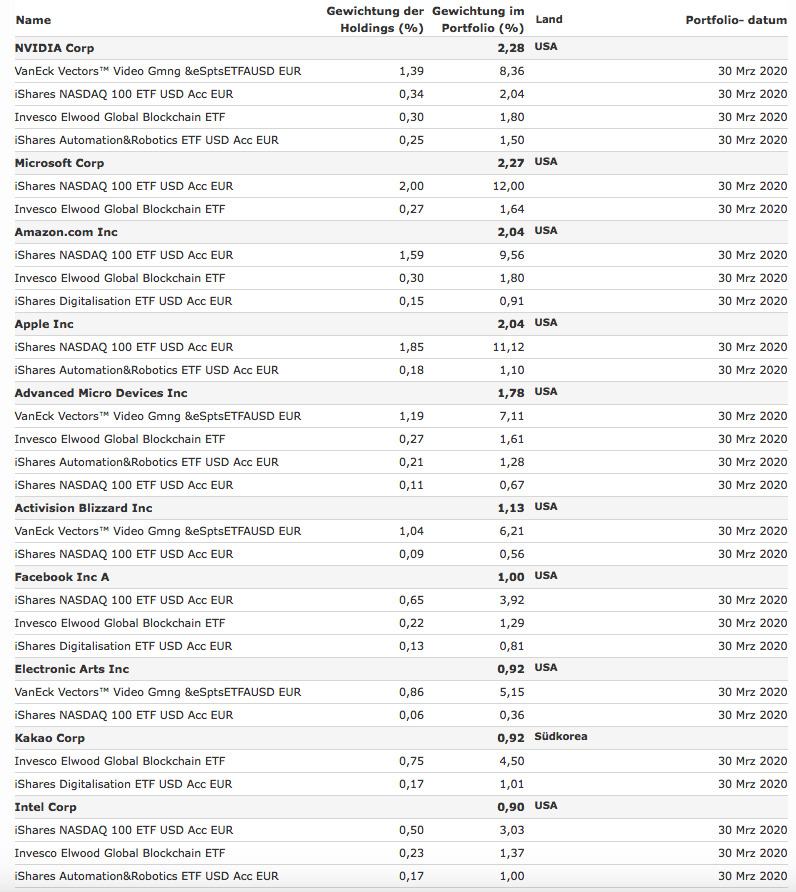Click on Electronic Arts Inc
Screen dimensions: 796x892
pyautogui.click(x=72, y=669)
